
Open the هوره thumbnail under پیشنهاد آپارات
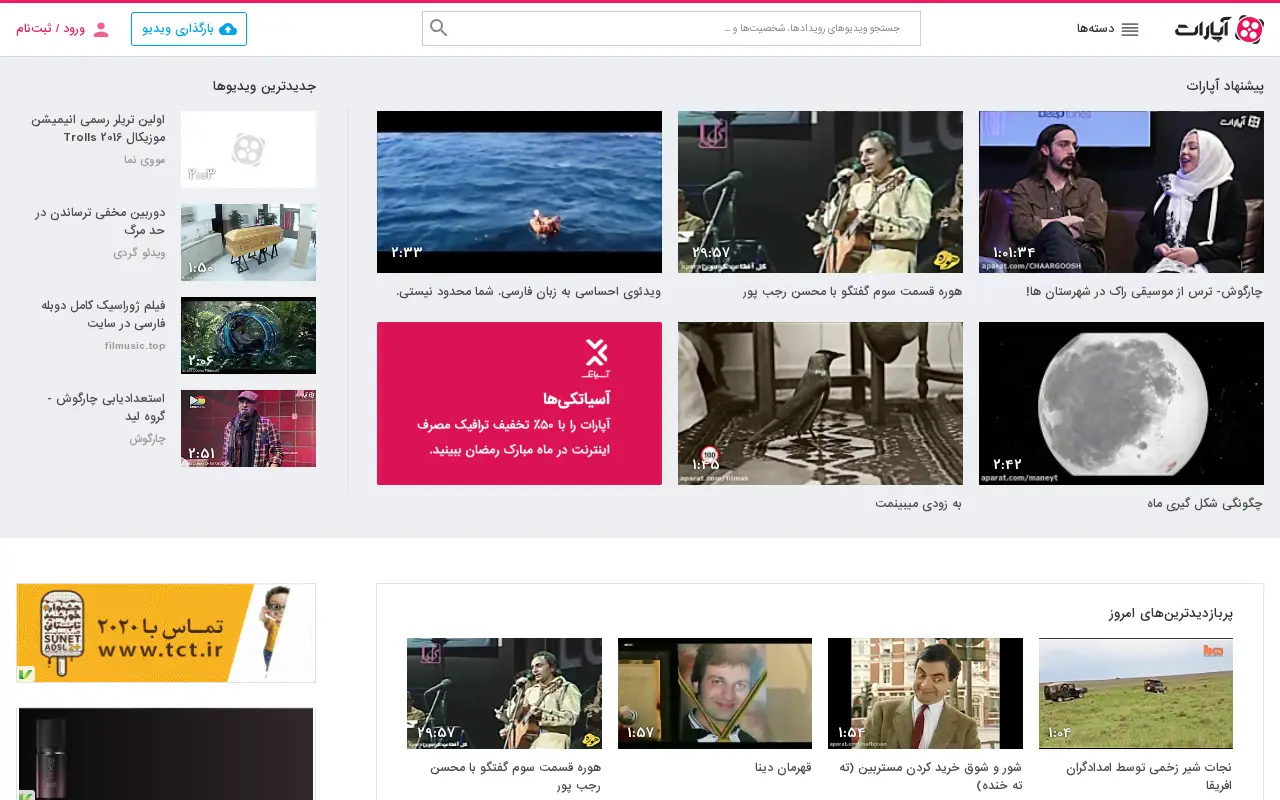coord(820,192)
